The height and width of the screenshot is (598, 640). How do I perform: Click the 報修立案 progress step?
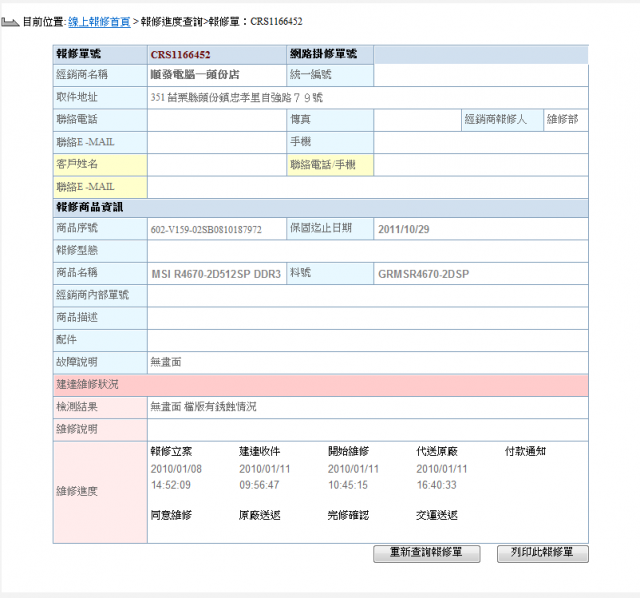[x=171, y=451]
